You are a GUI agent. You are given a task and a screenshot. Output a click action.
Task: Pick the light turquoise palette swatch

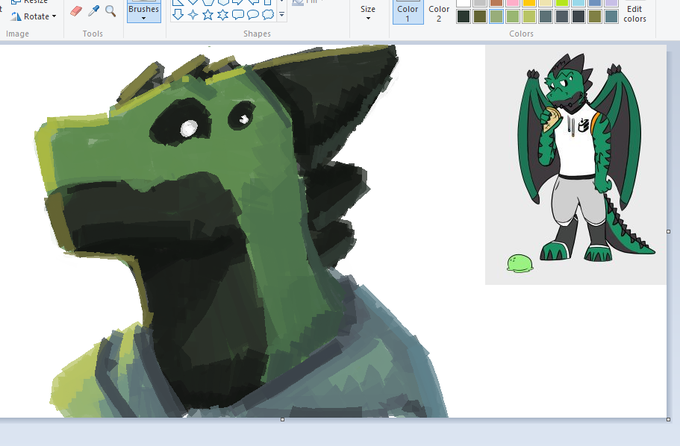pyautogui.click(x=579, y=3)
